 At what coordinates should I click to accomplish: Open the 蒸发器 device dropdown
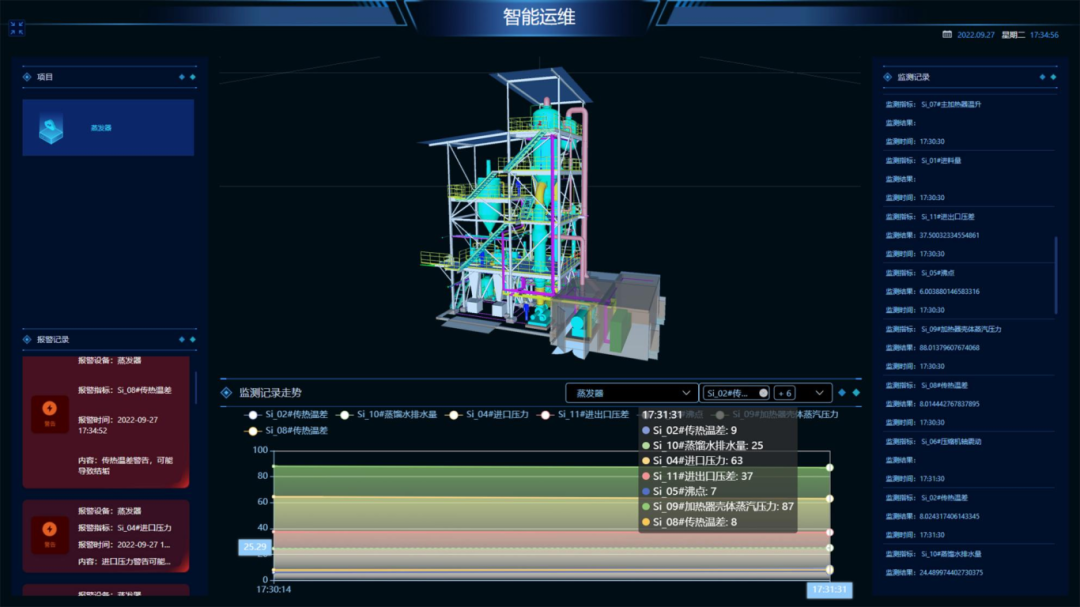point(630,393)
